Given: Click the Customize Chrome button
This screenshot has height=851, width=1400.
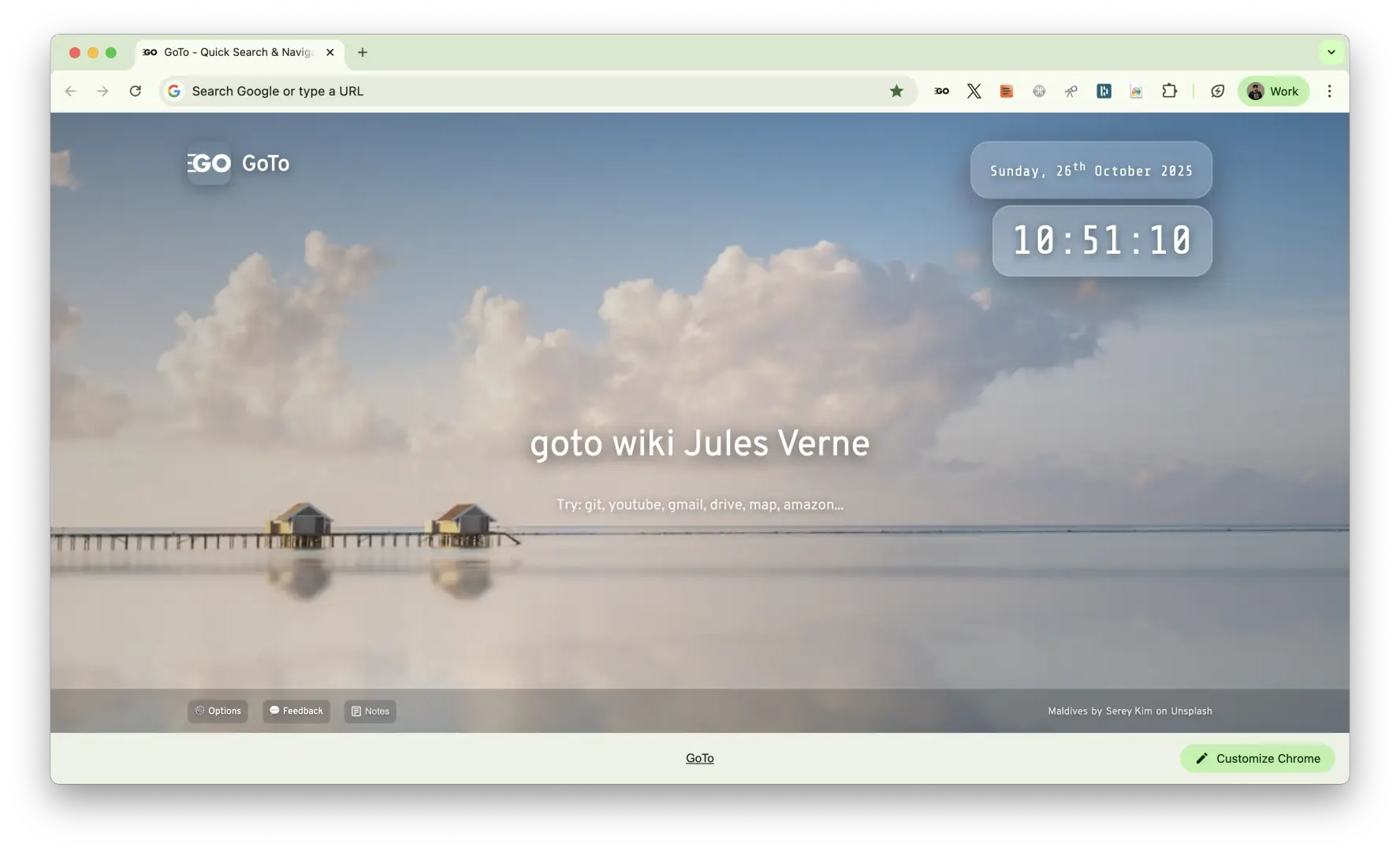Looking at the screenshot, I should pos(1257,758).
